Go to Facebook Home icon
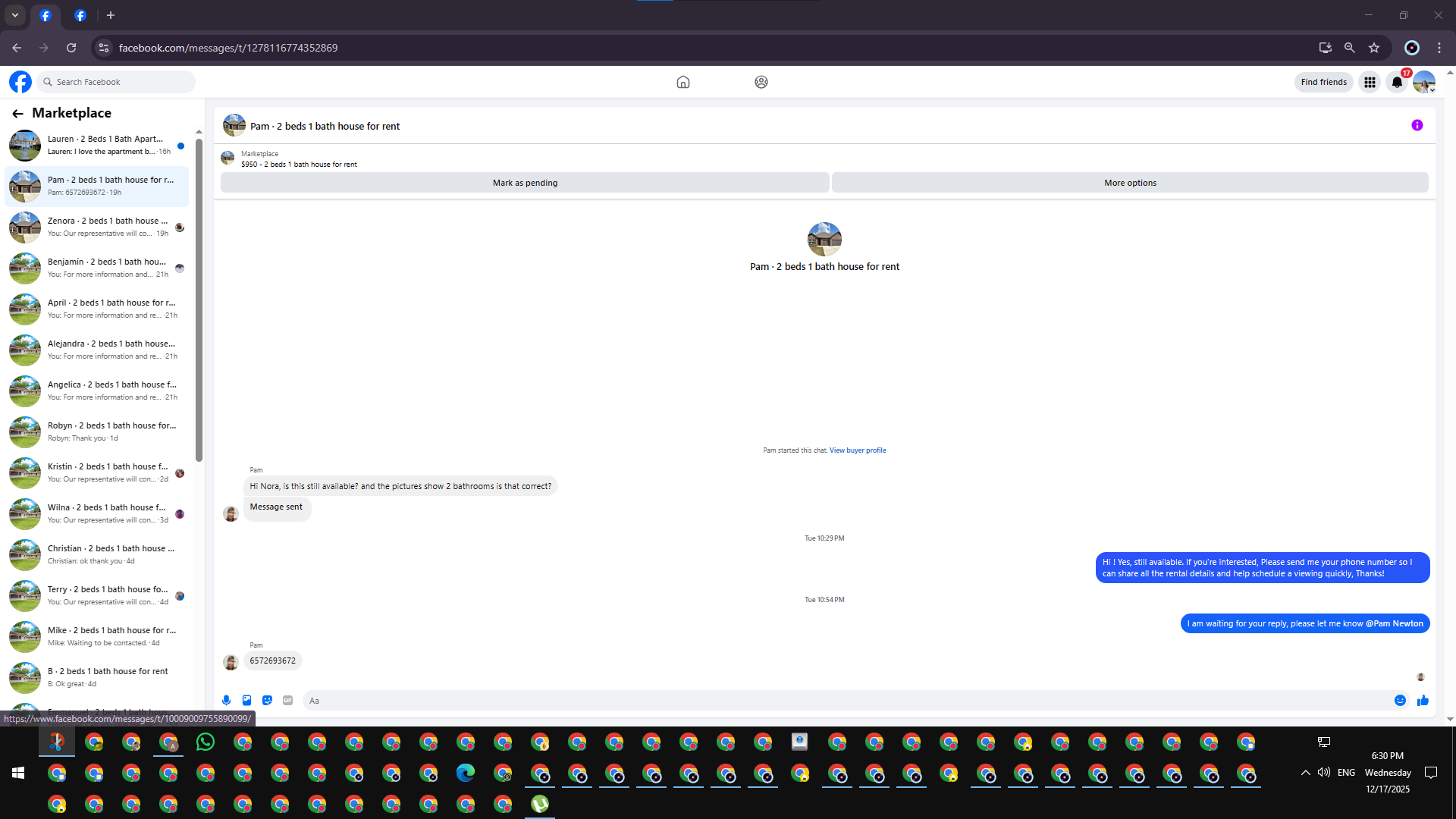The width and height of the screenshot is (1456, 819). [682, 83]
